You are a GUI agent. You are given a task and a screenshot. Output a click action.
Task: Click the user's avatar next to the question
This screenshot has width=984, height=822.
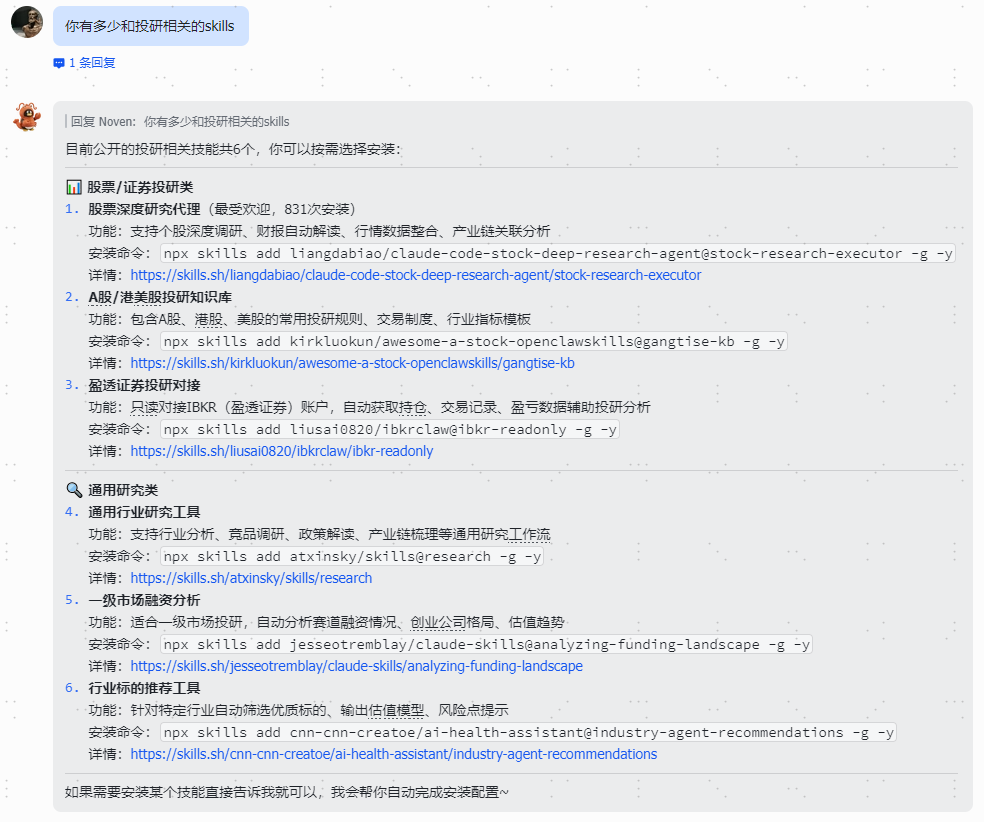[26, 21]
